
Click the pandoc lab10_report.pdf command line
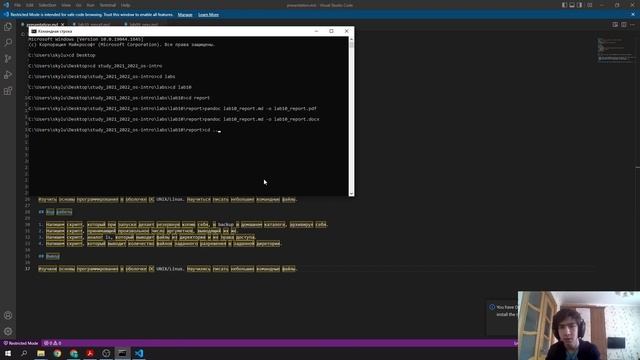pyautogui.click(x=172, y=109)
